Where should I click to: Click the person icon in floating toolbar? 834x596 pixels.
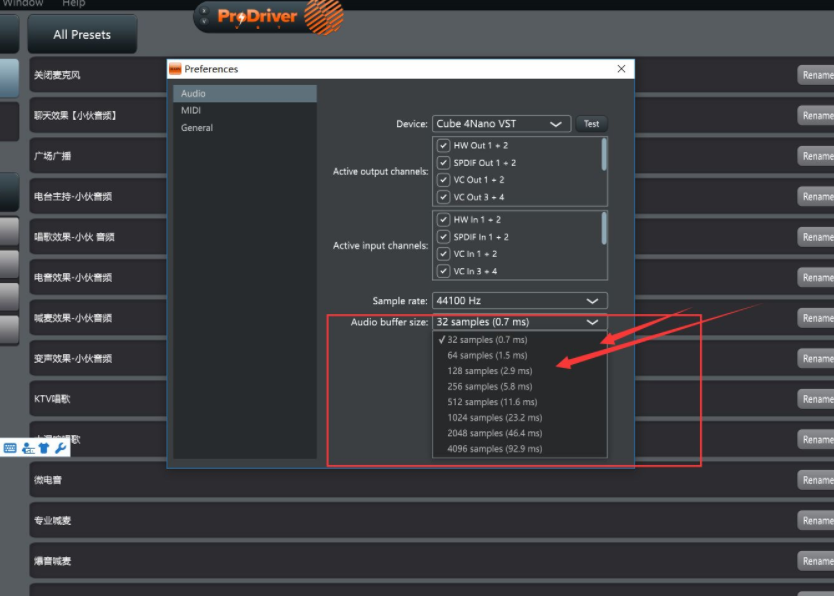point(28,448)
